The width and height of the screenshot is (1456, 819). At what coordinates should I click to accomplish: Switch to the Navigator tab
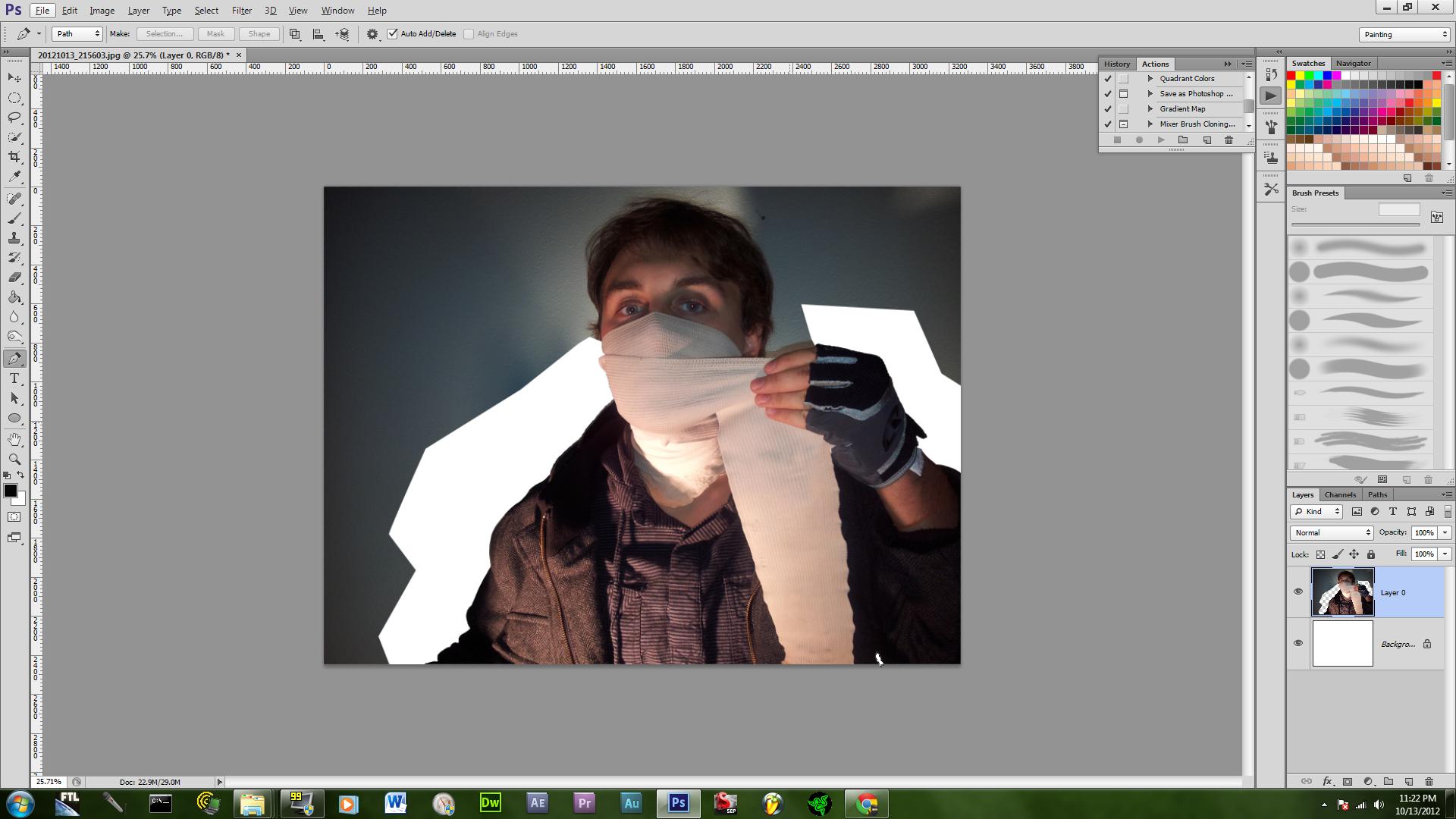click(1353, 64)
